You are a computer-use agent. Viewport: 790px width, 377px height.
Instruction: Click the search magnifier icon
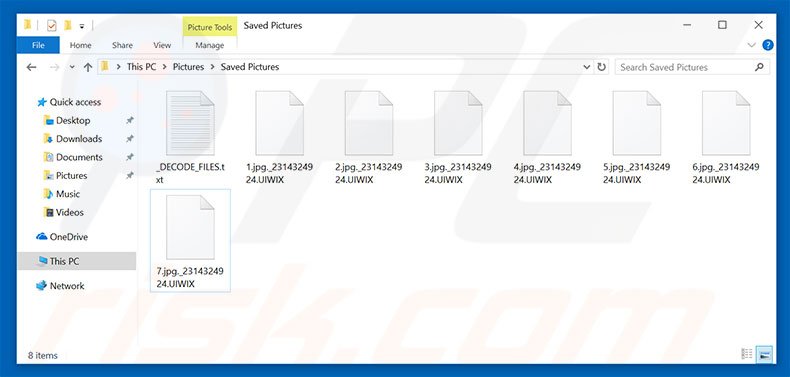tap(759, 67)
